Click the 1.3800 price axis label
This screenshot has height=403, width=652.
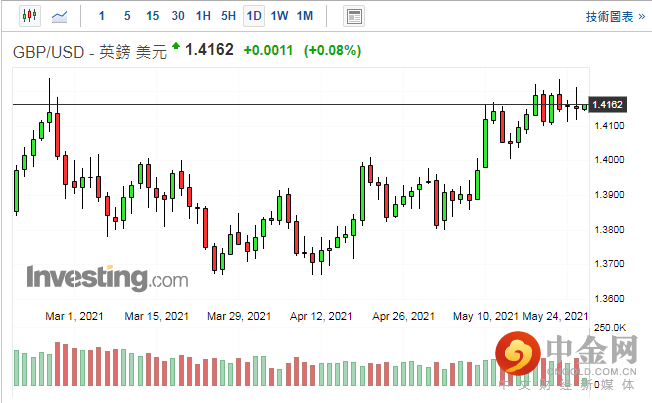coord(610,230)
